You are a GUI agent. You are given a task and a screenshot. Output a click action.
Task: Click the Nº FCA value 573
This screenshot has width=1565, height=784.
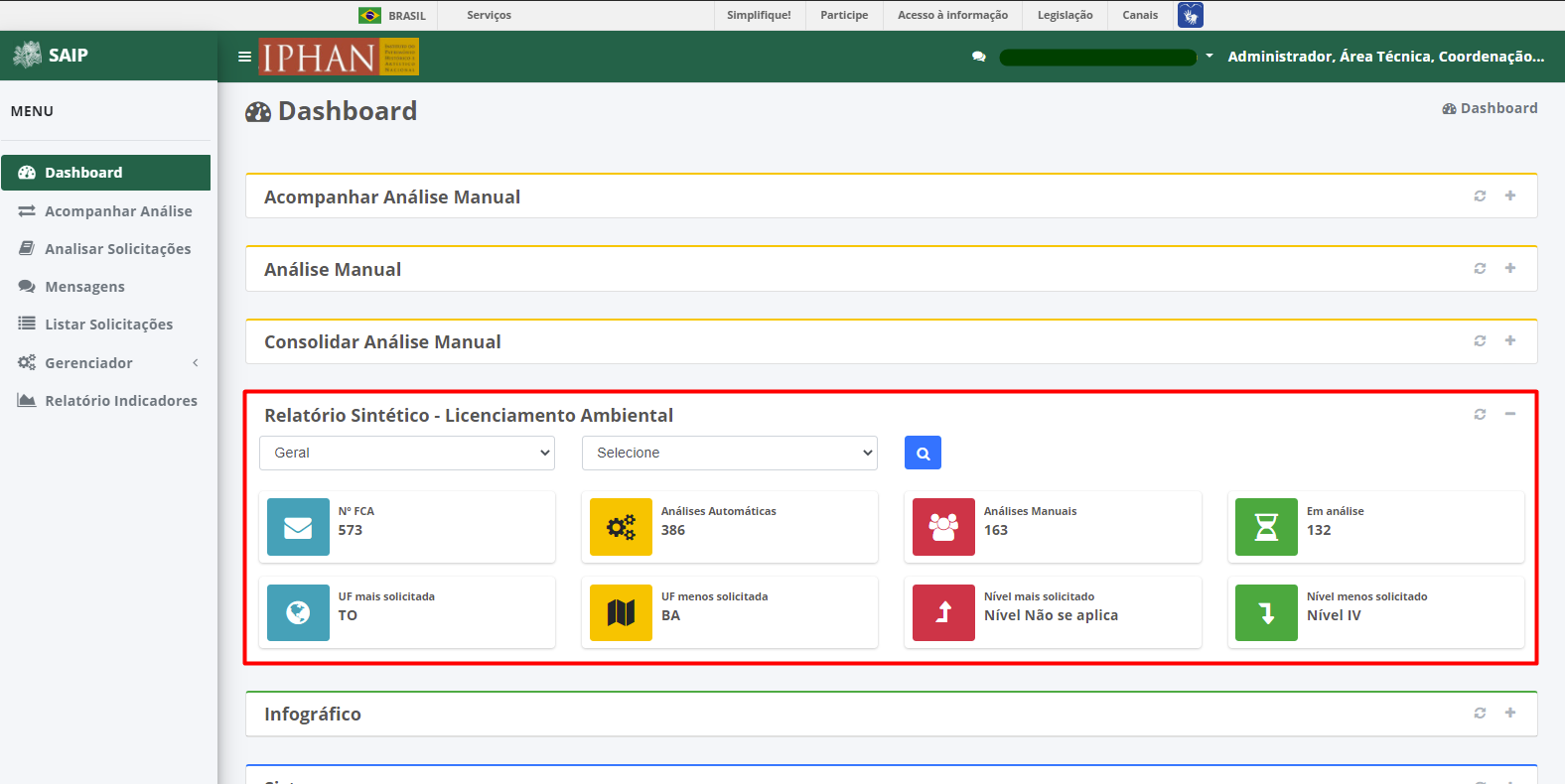(x=351, y=530)
